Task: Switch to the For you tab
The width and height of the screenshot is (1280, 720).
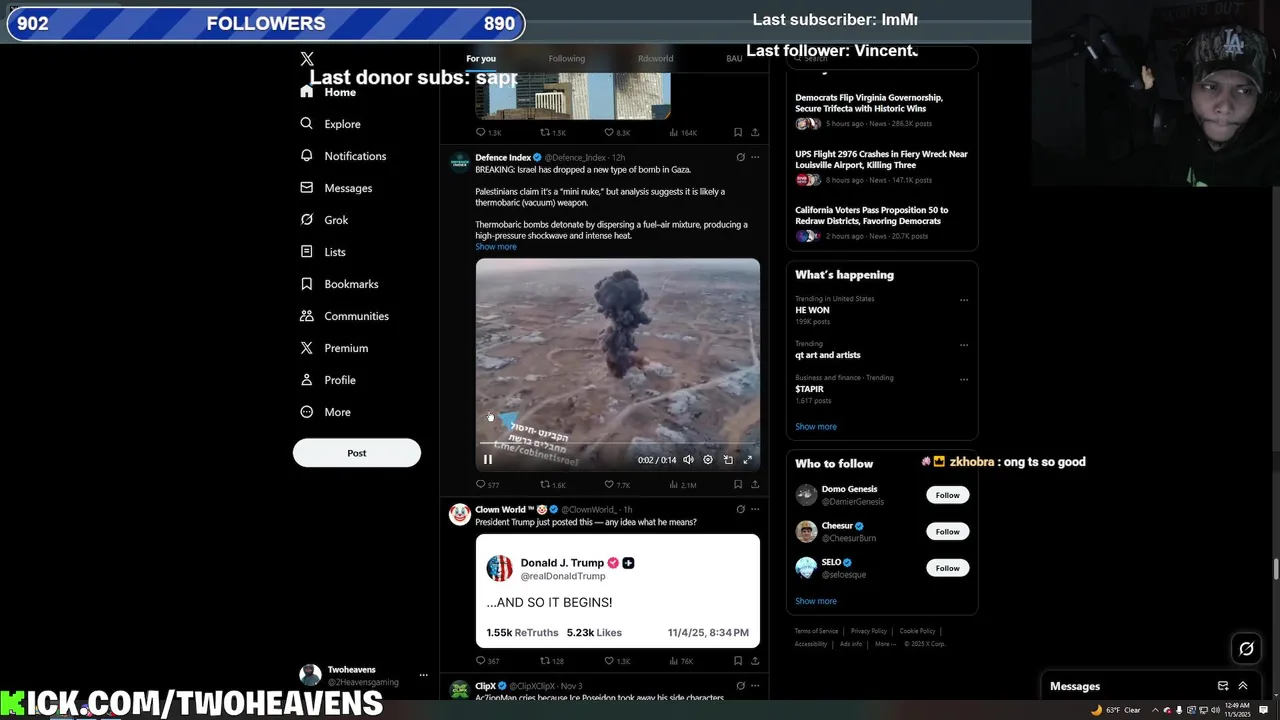Action: click(x=481, y=59)
